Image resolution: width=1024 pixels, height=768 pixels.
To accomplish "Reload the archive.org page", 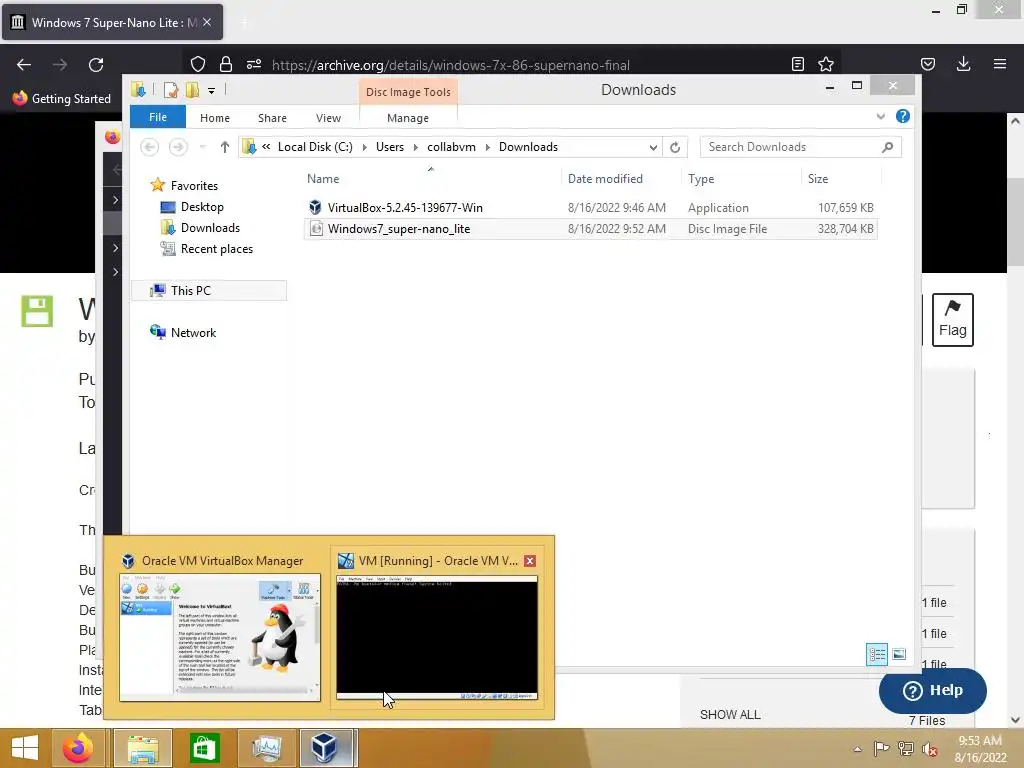I will [x=96, y=65].
